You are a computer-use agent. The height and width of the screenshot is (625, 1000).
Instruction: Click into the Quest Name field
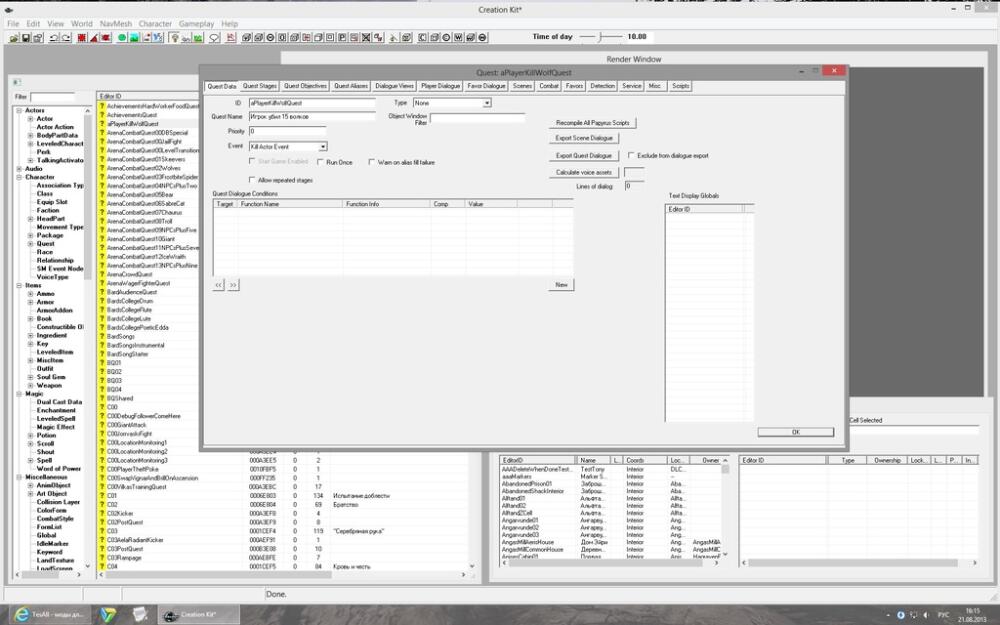312,117
